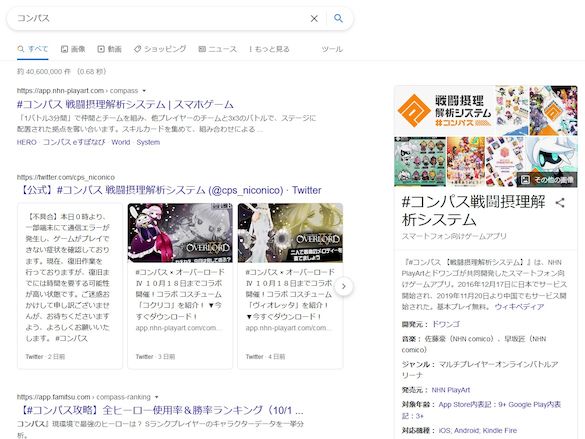The width and height of the screenshot is (585, 439).
Task: Open the ツール options
Action: click(332, 49)
